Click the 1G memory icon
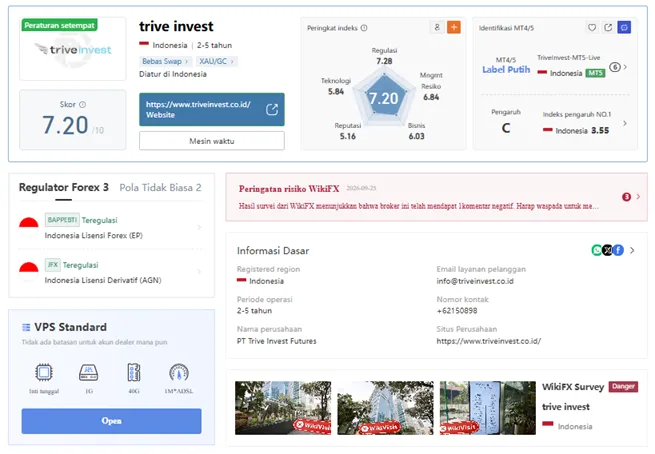Image resolution: width=655 pixels, height=454 pixels. pos(89,372)
